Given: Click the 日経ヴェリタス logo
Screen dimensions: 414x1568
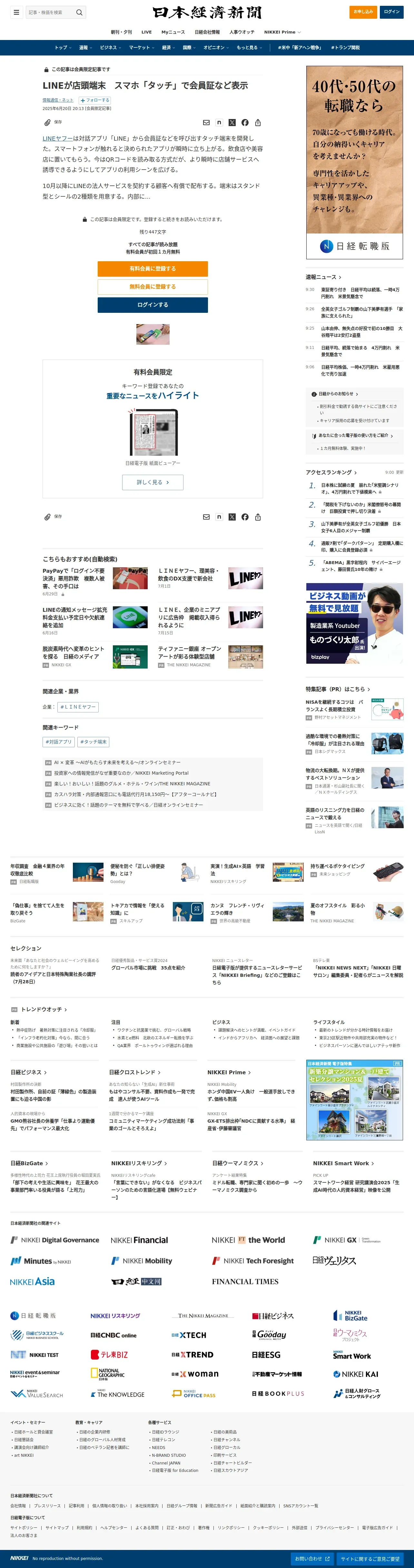Looking at the screenshot, I should tap(334, 1261).
